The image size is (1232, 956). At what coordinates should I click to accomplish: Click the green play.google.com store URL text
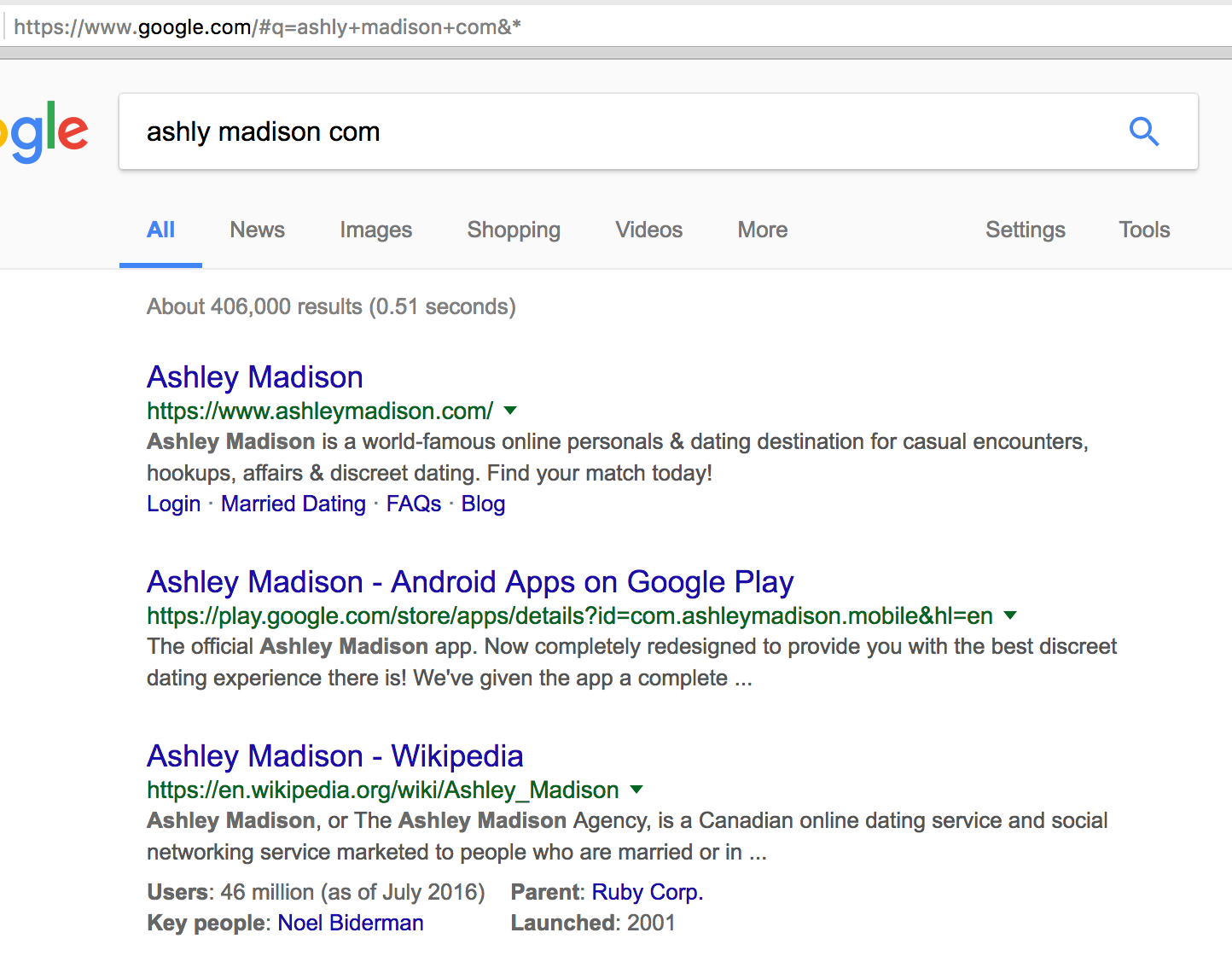(x=570, y=615)
